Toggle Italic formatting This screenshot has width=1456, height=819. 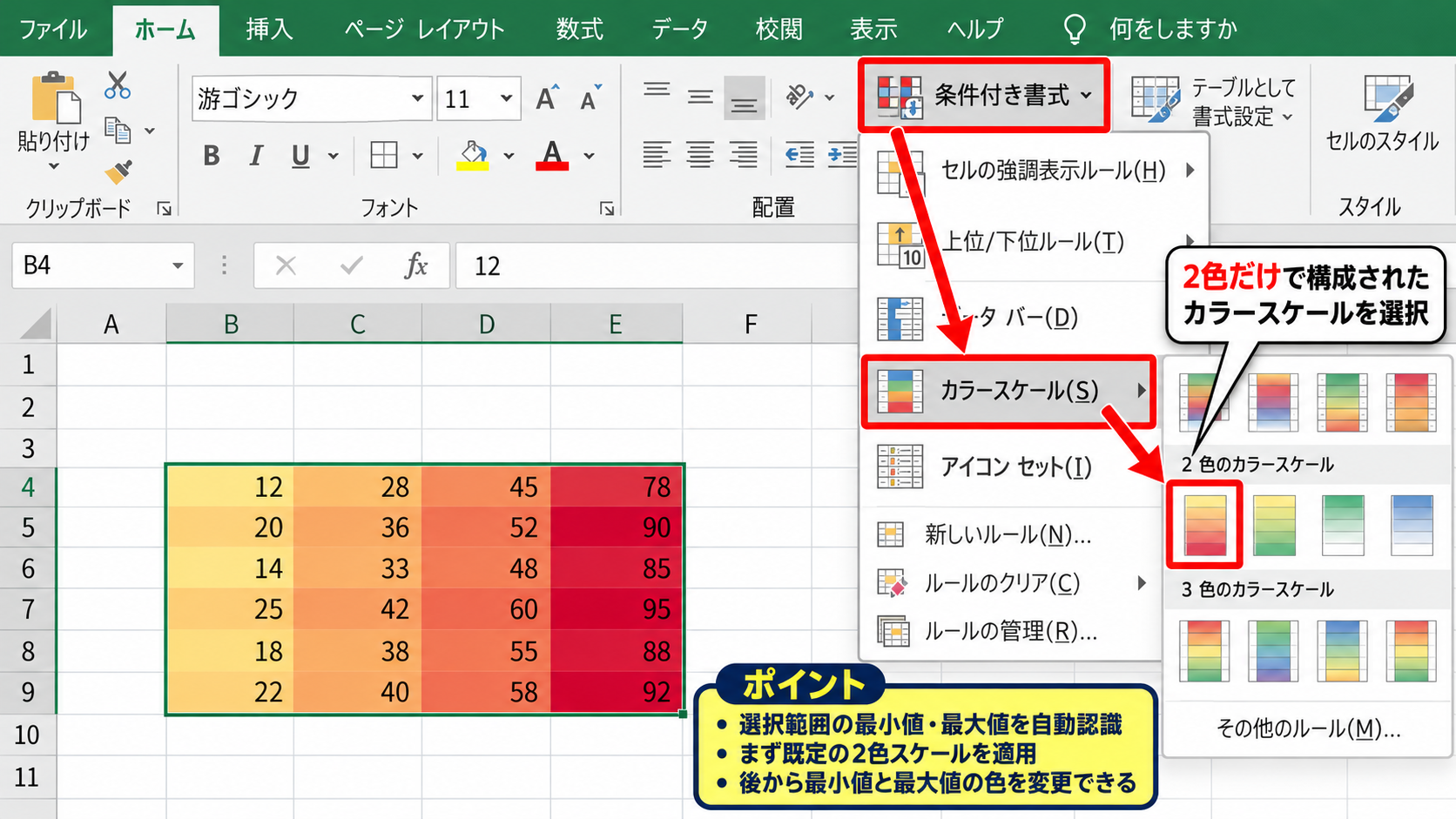[x=255, y=156]
